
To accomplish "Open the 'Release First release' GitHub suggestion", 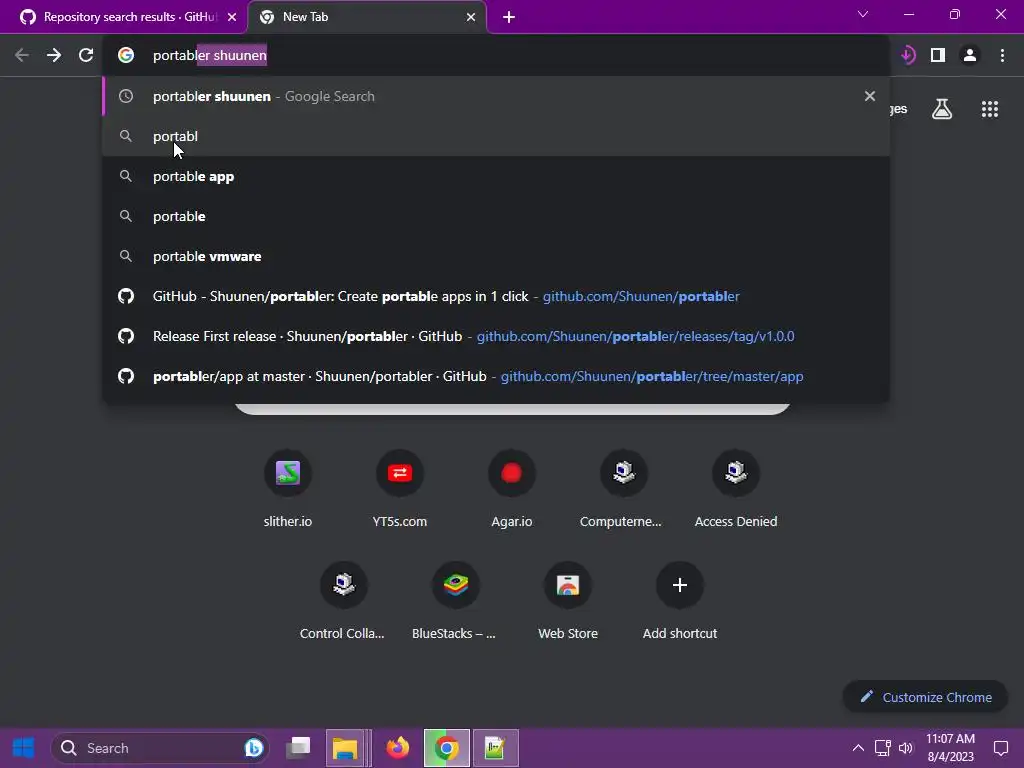I will (496, 336).
